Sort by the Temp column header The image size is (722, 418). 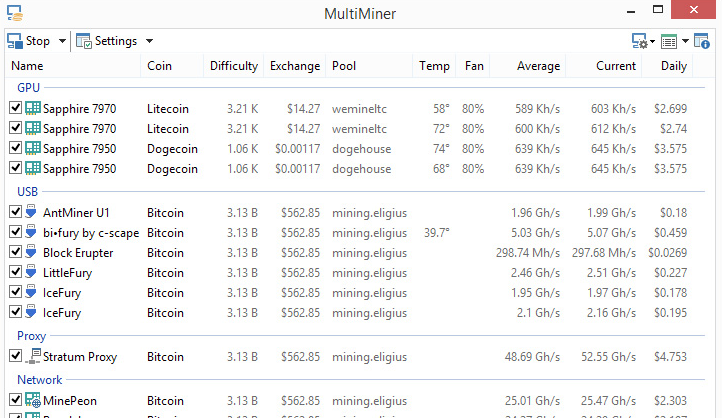(x=434, y=66)
